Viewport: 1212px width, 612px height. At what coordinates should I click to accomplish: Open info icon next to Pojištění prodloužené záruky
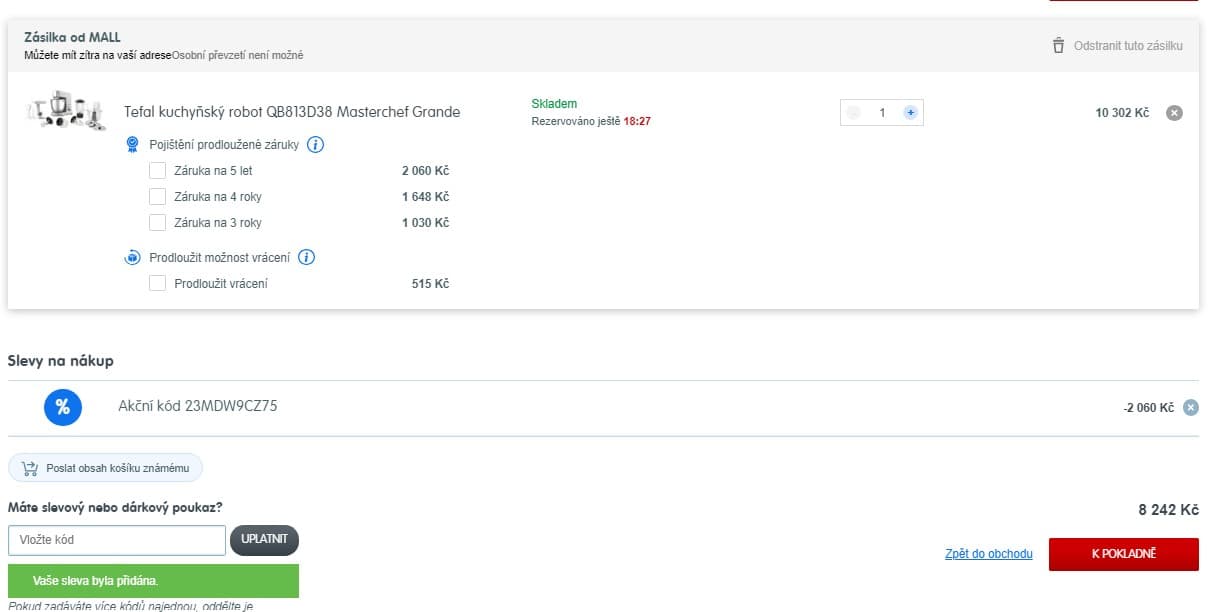(x=315, y=145)
